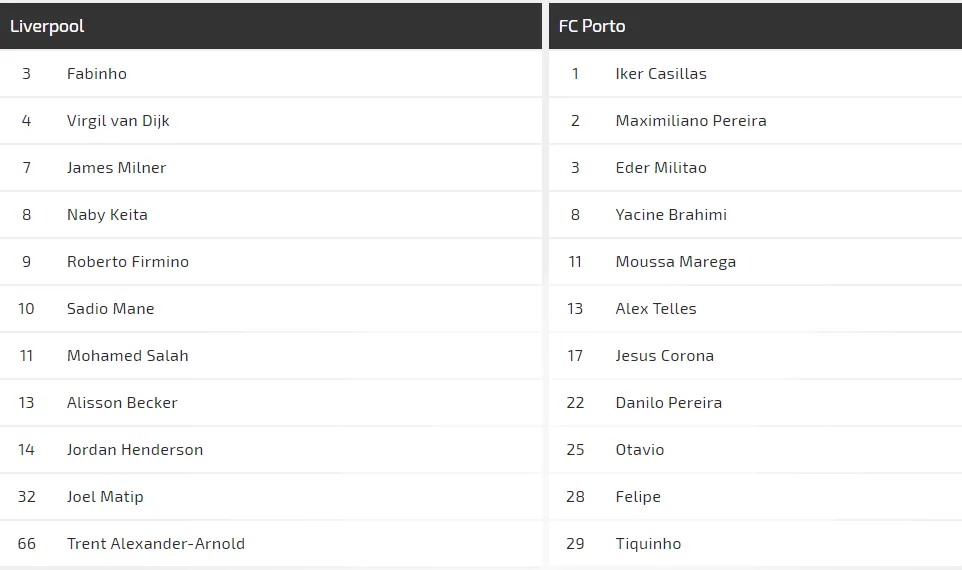Click Maximiliano Pereira's name
The width and height of the screenshot is (962, 570).
point(691,121)
